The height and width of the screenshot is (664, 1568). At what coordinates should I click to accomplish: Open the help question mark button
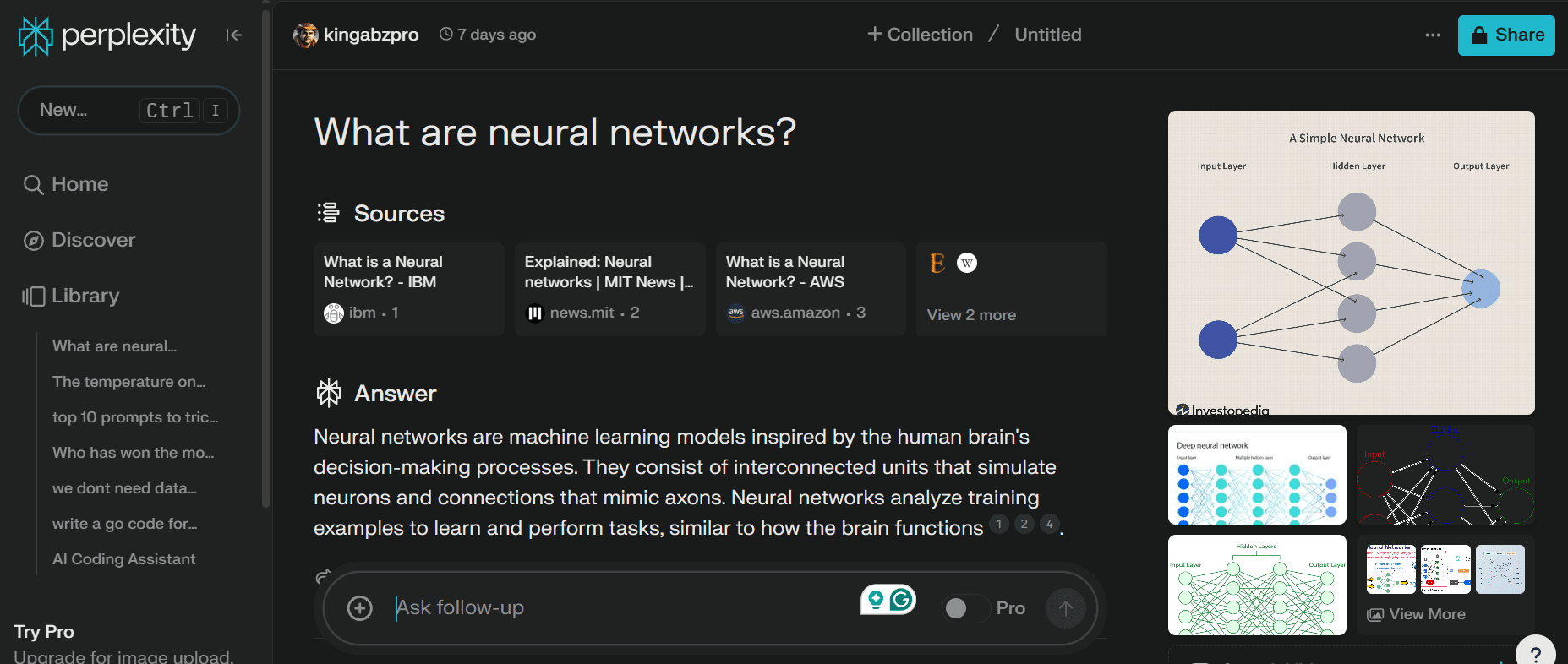pos(1536,654)
